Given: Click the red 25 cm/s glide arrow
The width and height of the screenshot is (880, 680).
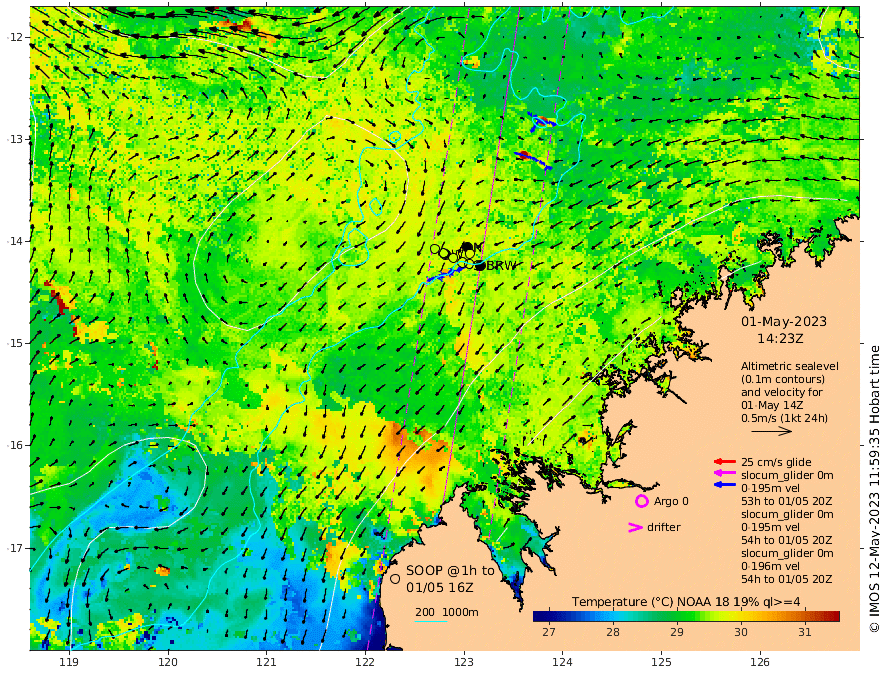Looking at the screenshot, I should pyautogui.click(x=725, y=462).
